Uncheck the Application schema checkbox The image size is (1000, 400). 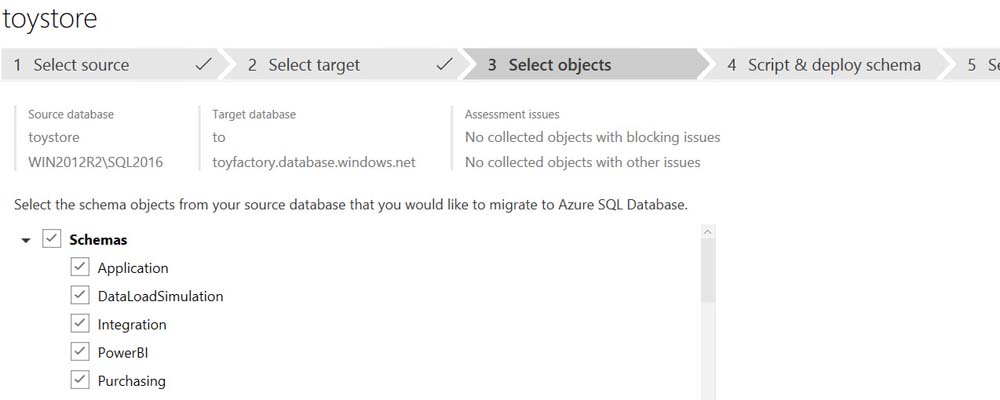(x=80, y=268)
